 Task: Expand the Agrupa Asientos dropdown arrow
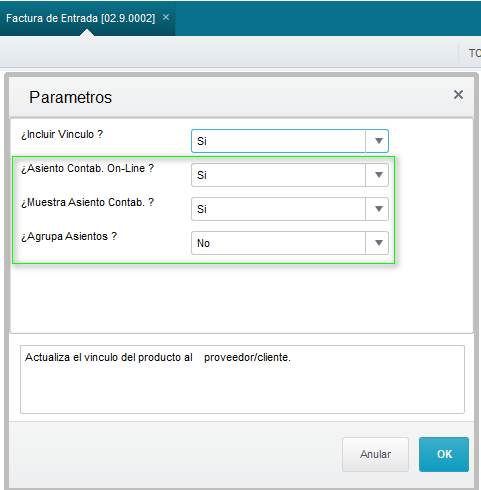coord(378,243)
